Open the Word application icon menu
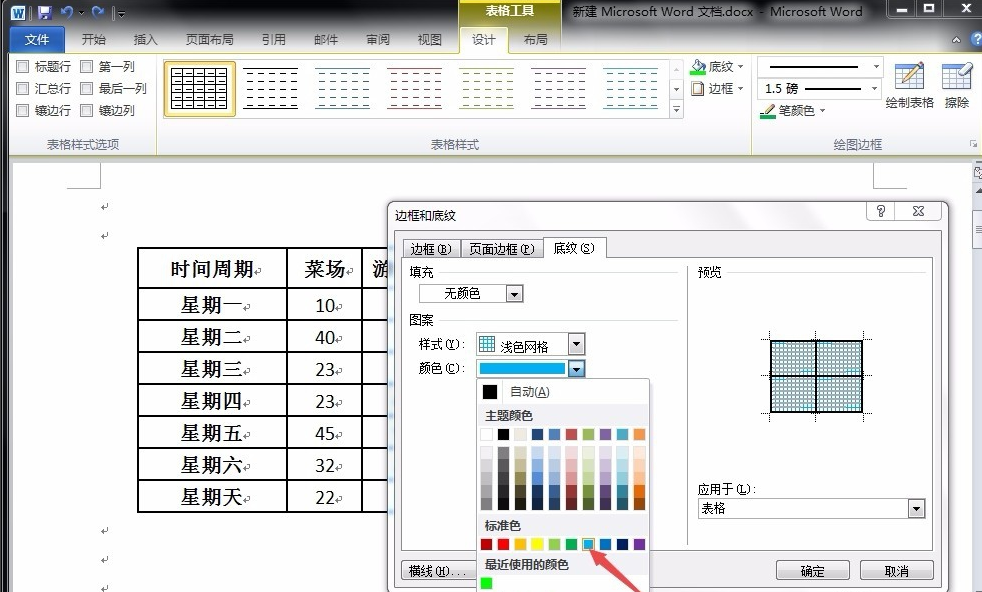This screenshot has height=592, width=982. click(18, 13)
